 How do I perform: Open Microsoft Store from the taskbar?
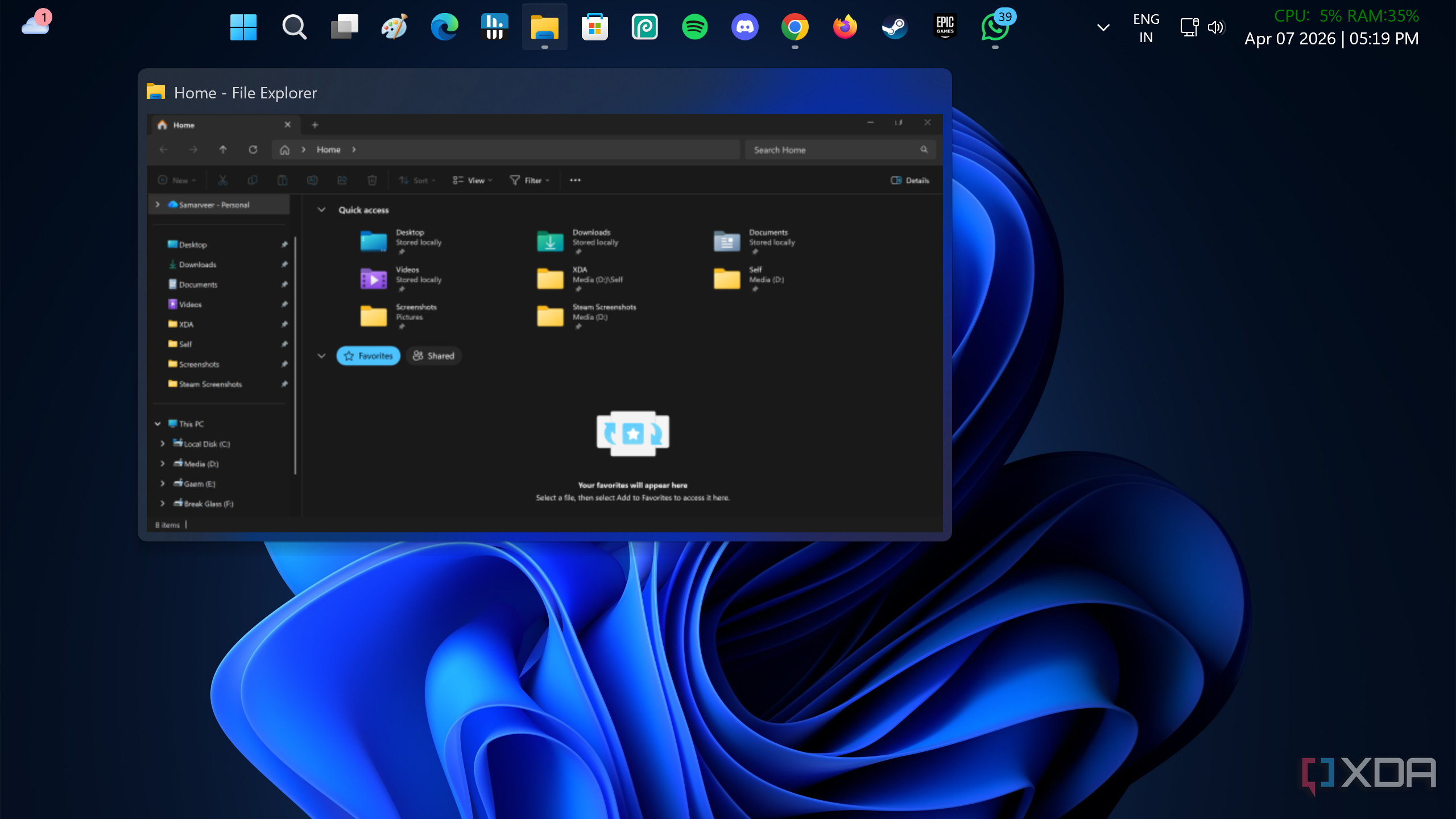click(x=594, y=27)
